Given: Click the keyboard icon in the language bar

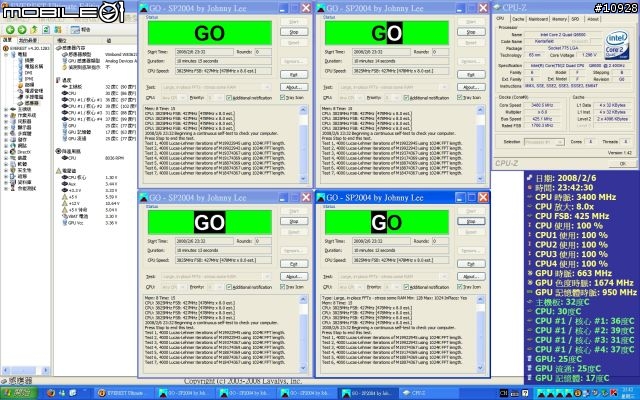Looking at the screenshot, I should [x=515, y=393].
